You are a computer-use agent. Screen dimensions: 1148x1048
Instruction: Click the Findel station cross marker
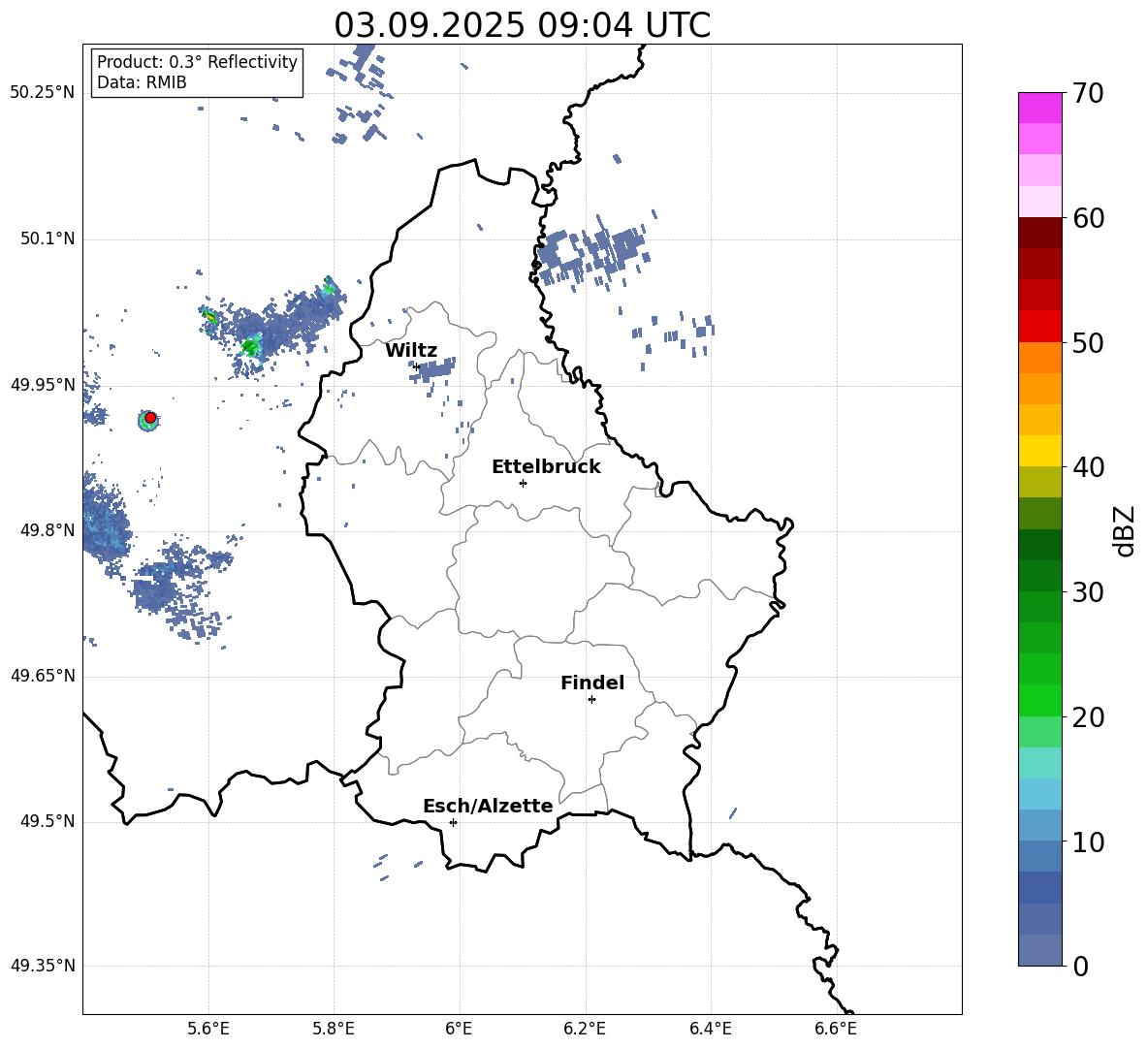click(x=591, y=699)
